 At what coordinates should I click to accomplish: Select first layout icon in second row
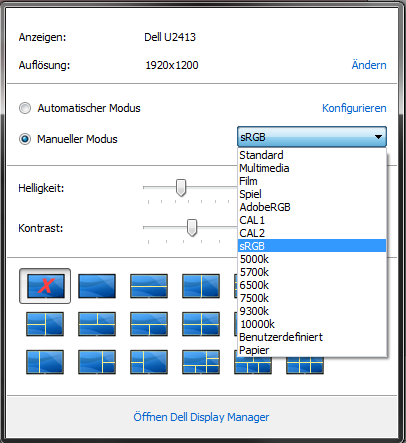point(45,324)
